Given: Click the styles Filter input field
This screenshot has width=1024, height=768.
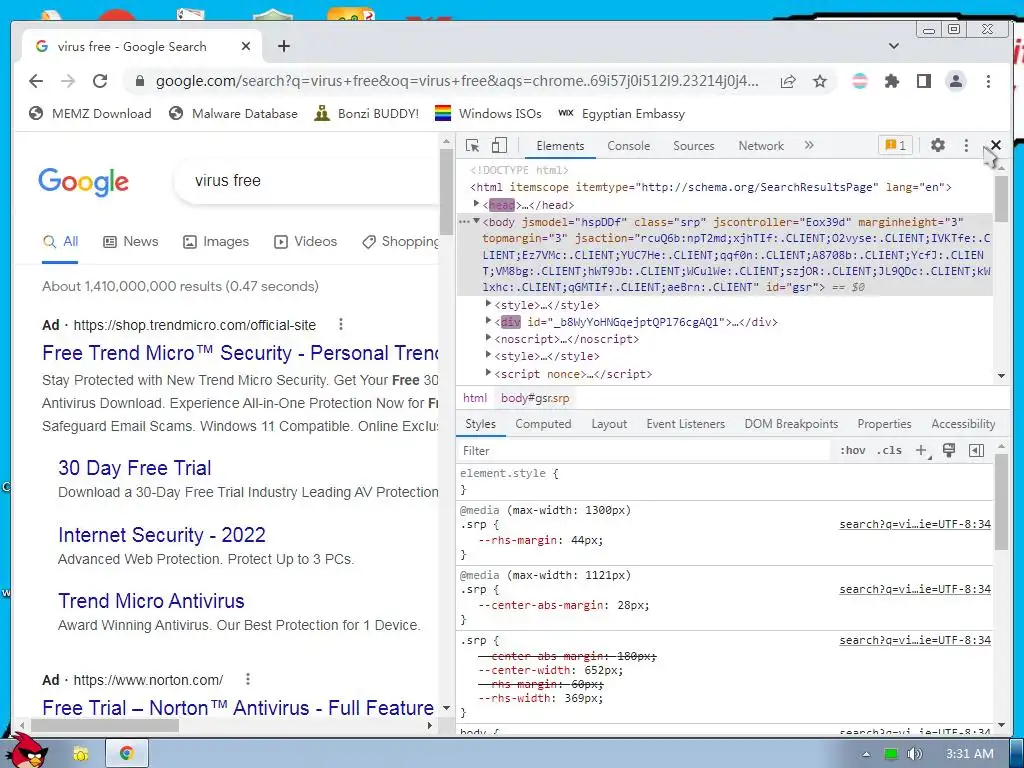Looking at the screenshot, I should (x=643, y=451).
